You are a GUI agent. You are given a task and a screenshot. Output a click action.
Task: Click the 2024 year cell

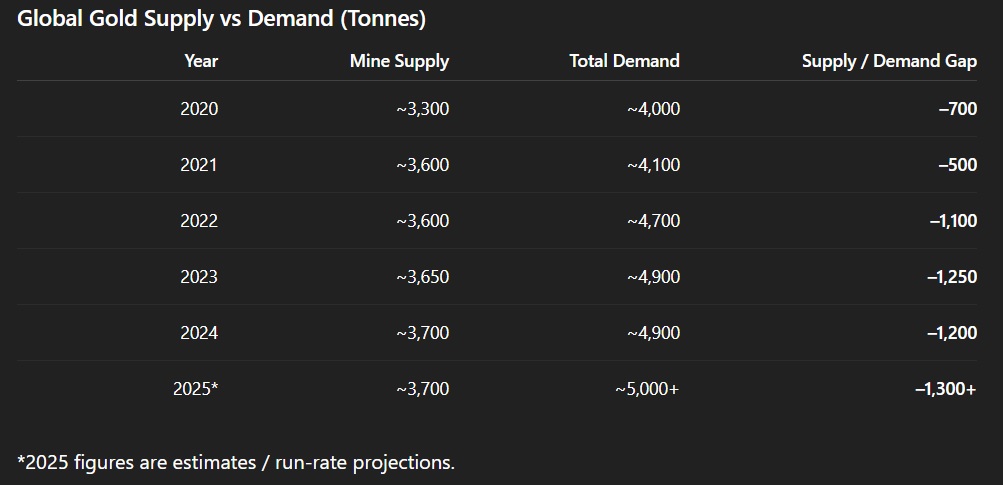coord(199,333)
